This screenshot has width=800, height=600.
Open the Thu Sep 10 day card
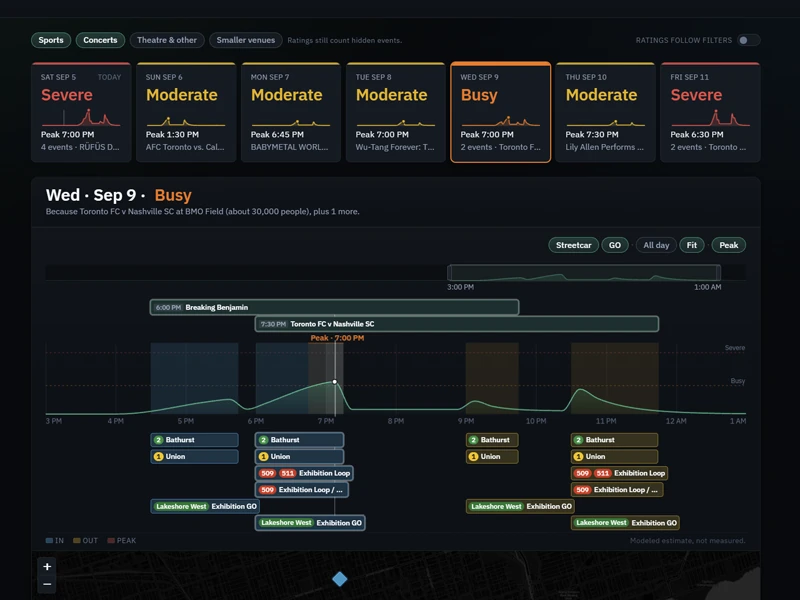pyautogui.click(x=606, y=112)
